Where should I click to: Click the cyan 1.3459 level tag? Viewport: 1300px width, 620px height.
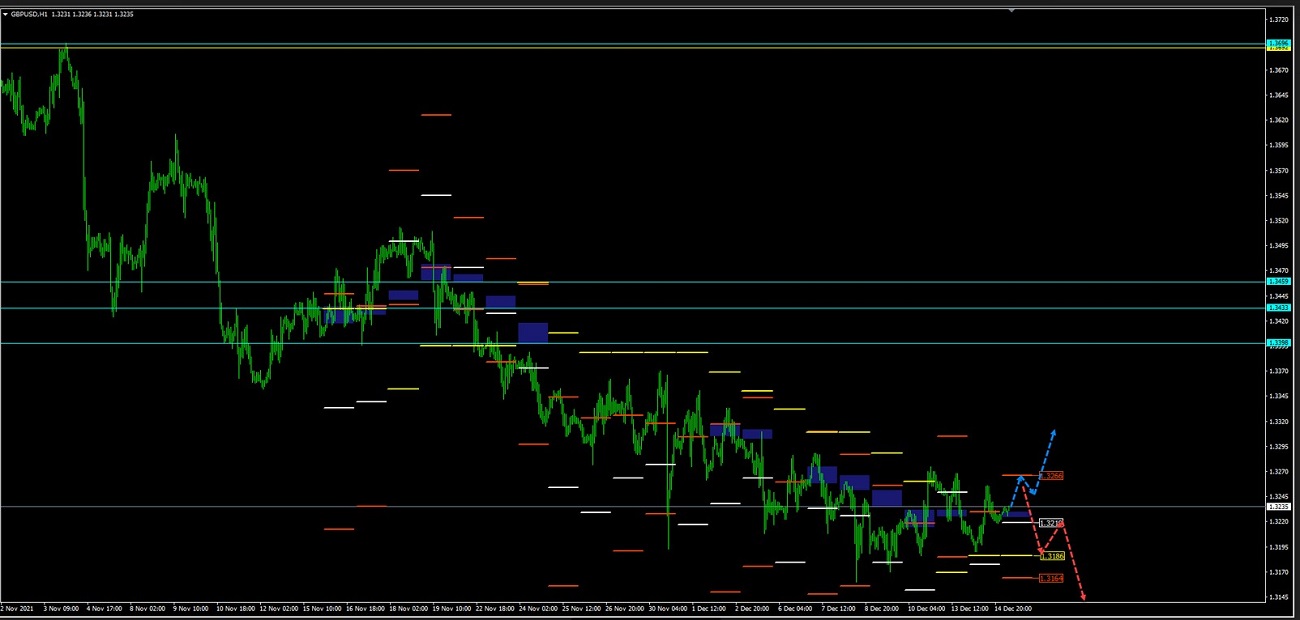point(1278,282)
